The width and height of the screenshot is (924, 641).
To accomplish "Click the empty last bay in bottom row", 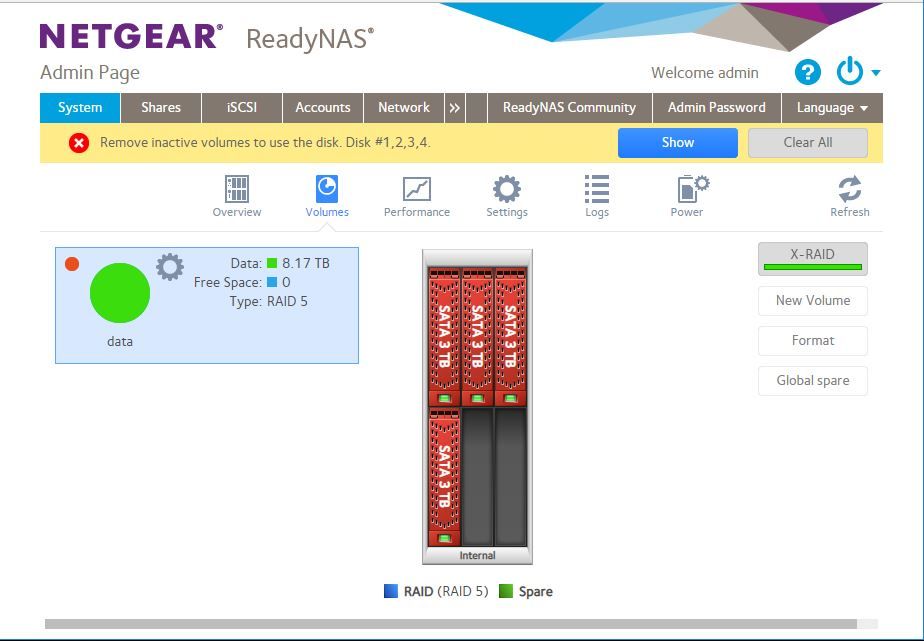I will pos(510,477).
